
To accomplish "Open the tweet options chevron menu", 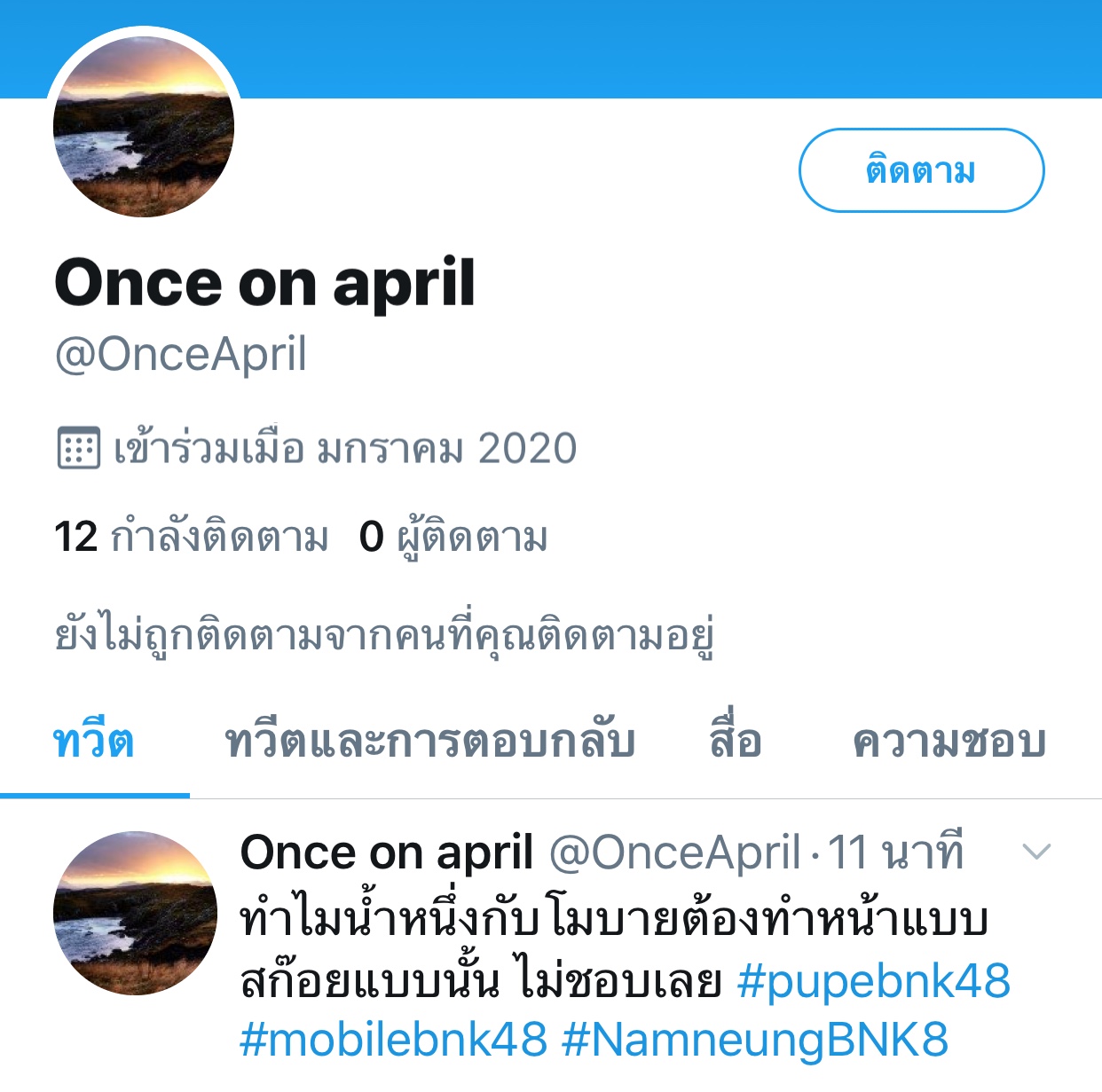I will pyautogui.click(x=1036, y=852).
